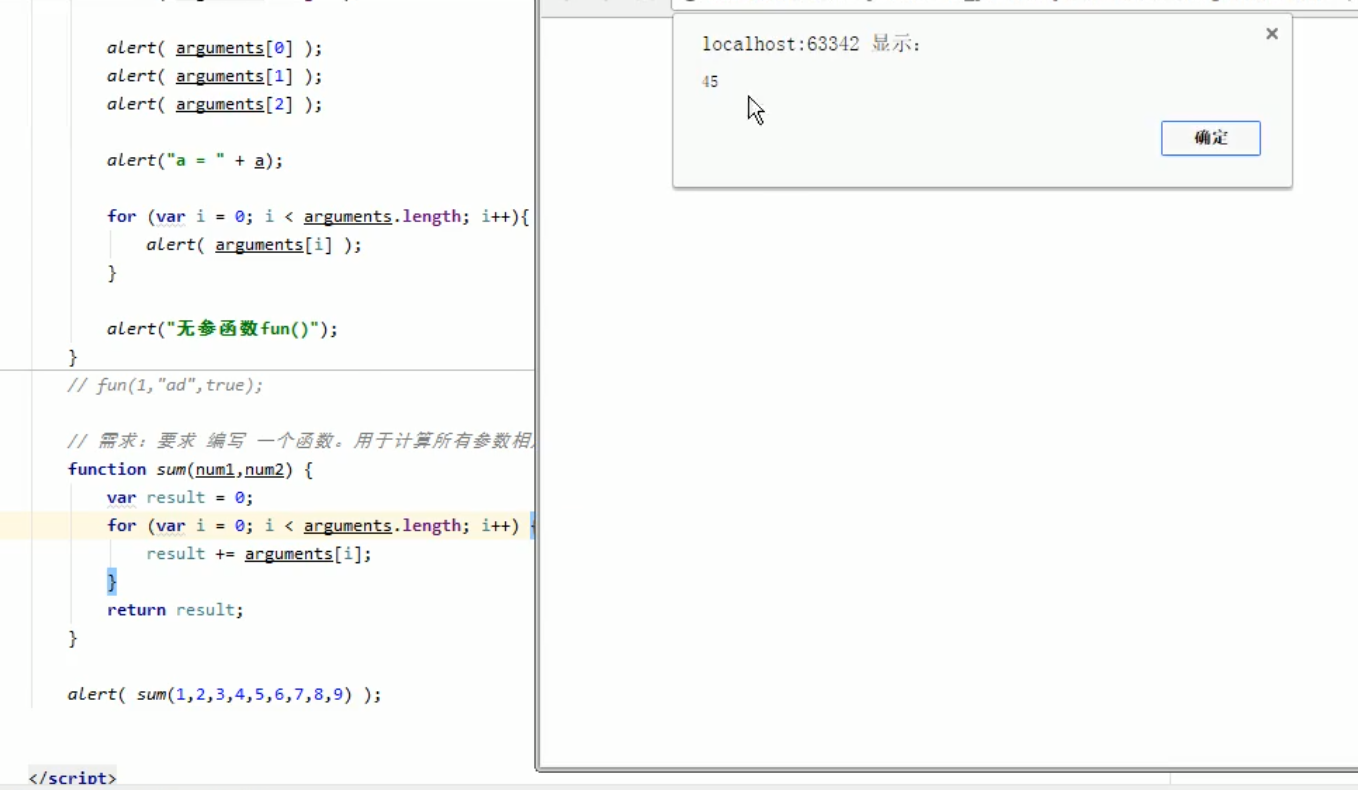Click the return result line
Screen dimensions: 1358x790
tap(175, 609)
